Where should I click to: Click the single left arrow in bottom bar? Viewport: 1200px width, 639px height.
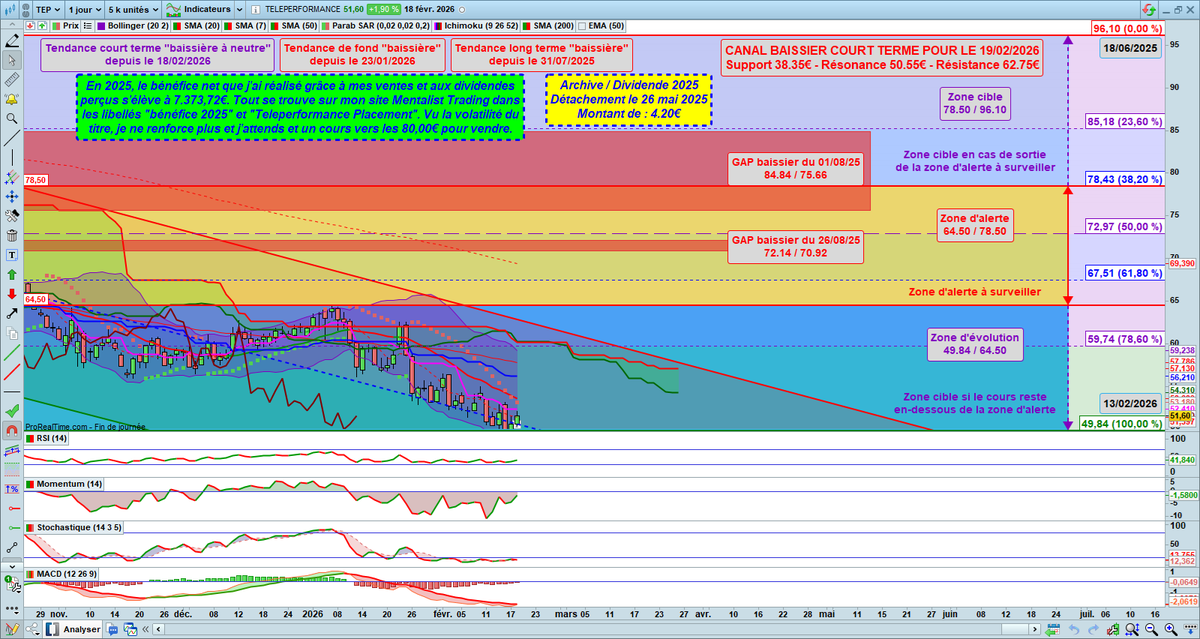pos(158,629)
